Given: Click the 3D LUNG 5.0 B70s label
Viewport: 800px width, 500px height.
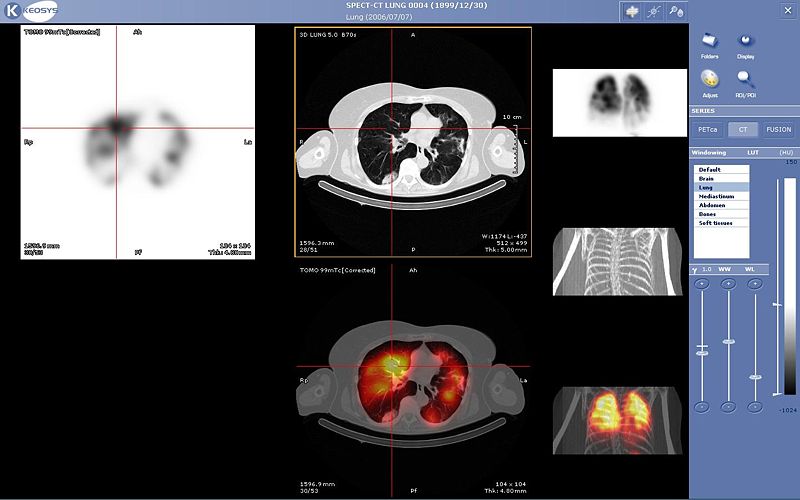Looking at the screenshot, I should tap(328, 35).
